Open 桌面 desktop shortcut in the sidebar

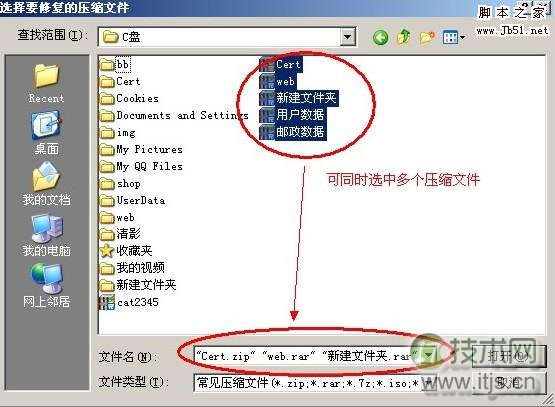click(x=46, y=133)
